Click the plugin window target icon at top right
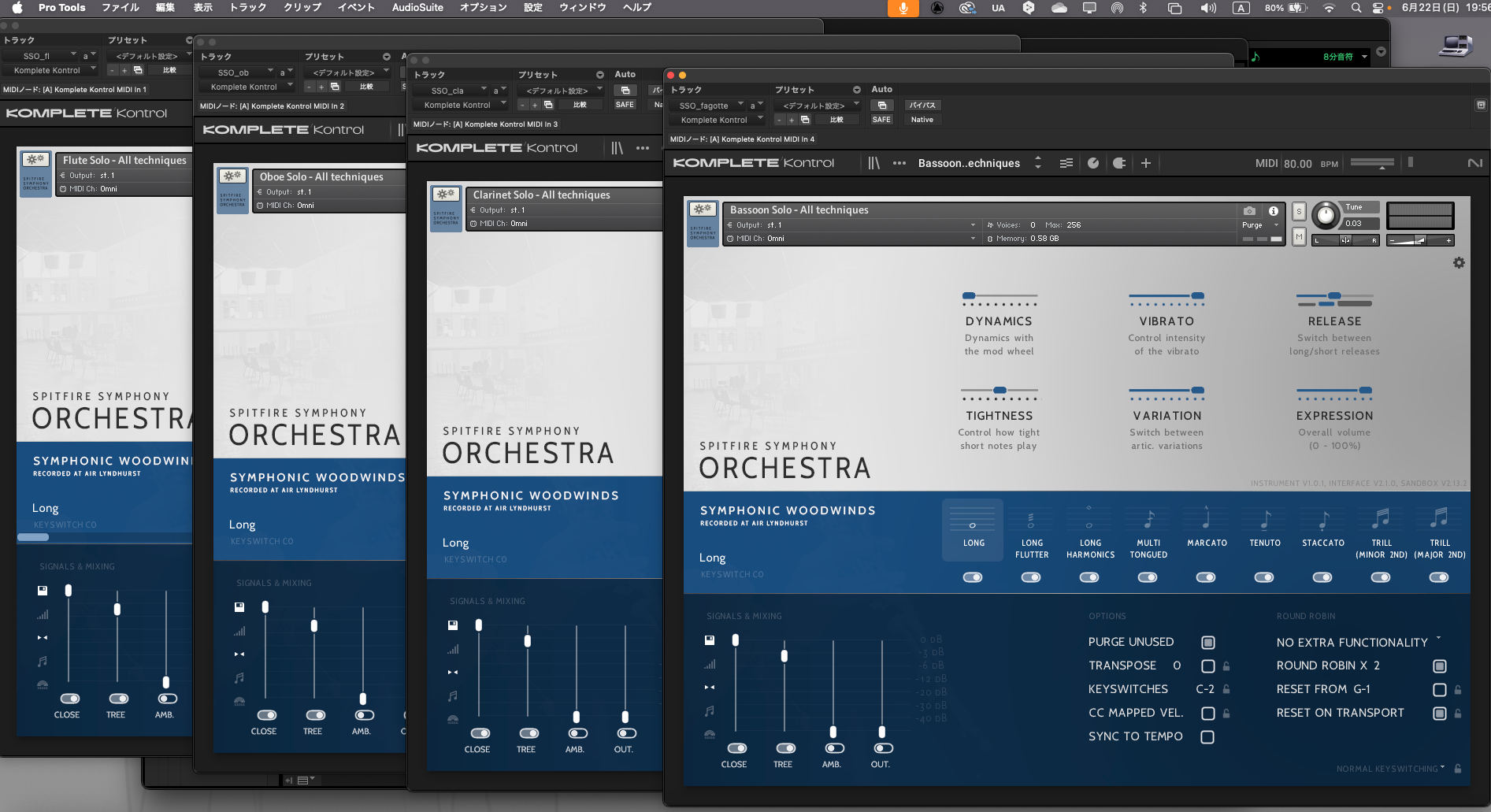The image size is (1491, 812). 1481,105
